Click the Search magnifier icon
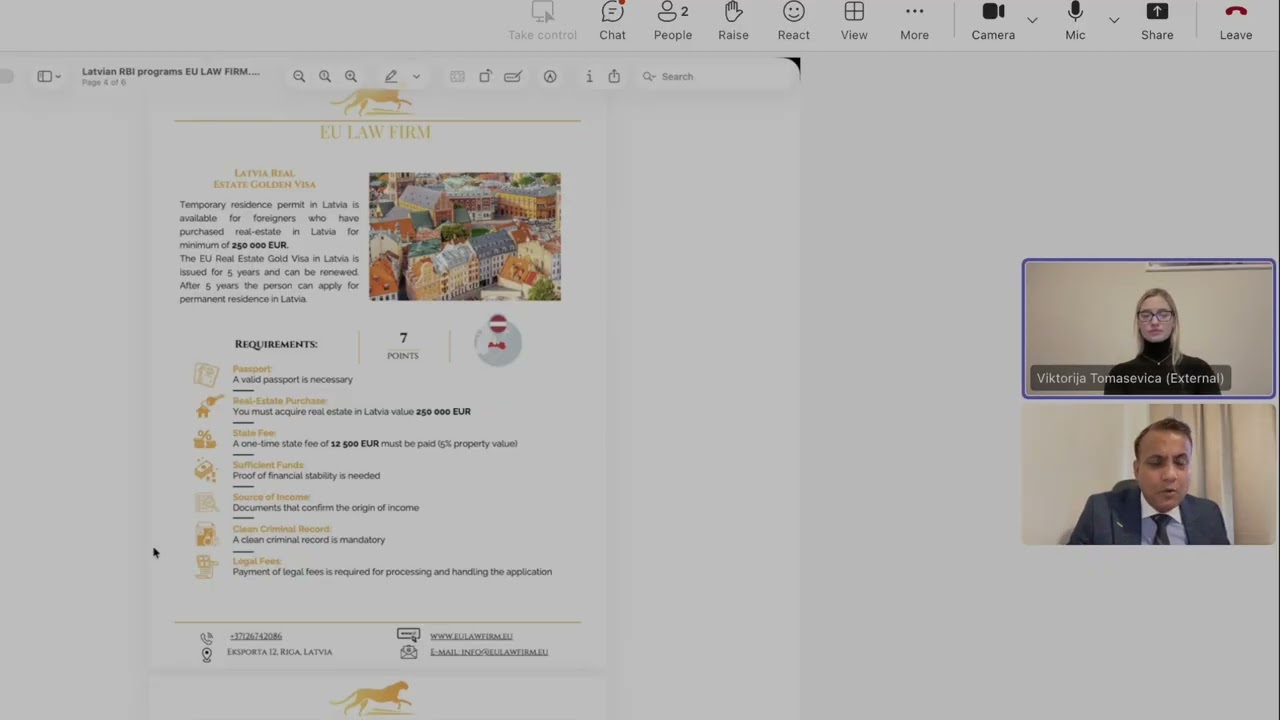Screen dimensions: 1280x720 (649, 76)
